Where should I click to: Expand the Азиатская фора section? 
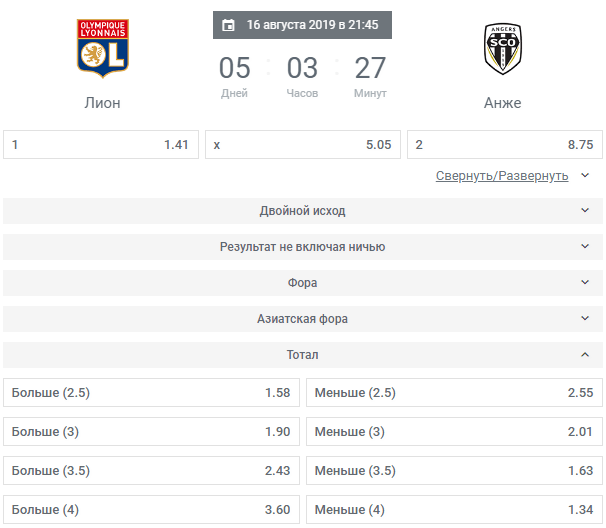[303, 319]
